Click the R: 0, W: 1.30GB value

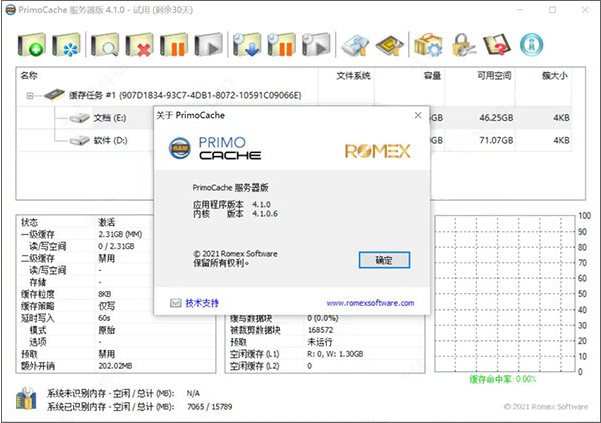335,354
